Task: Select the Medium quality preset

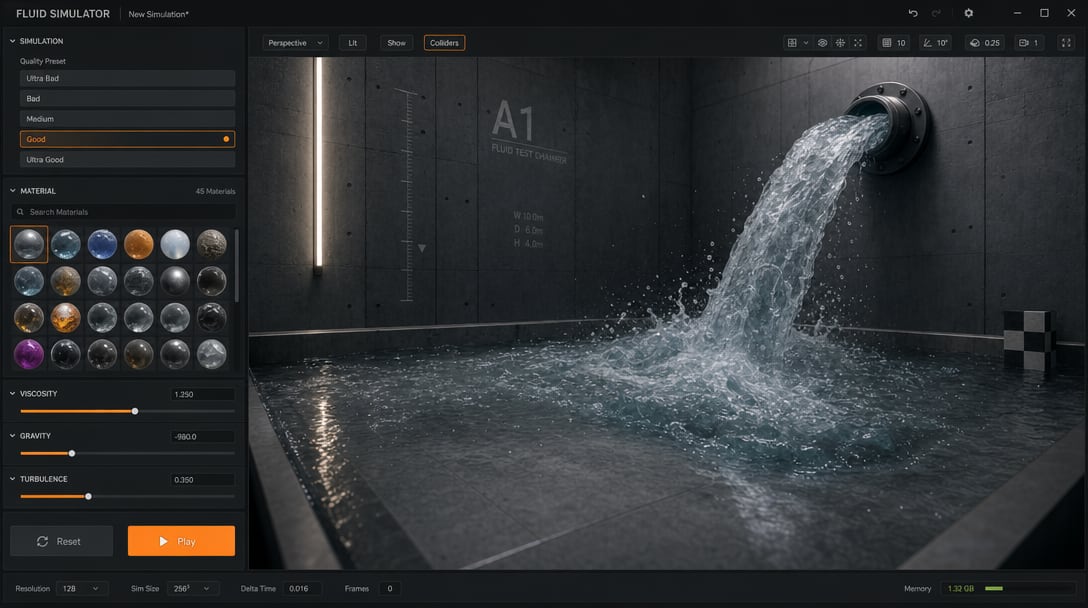Action: pyautogui.click(x=127, y=119)
